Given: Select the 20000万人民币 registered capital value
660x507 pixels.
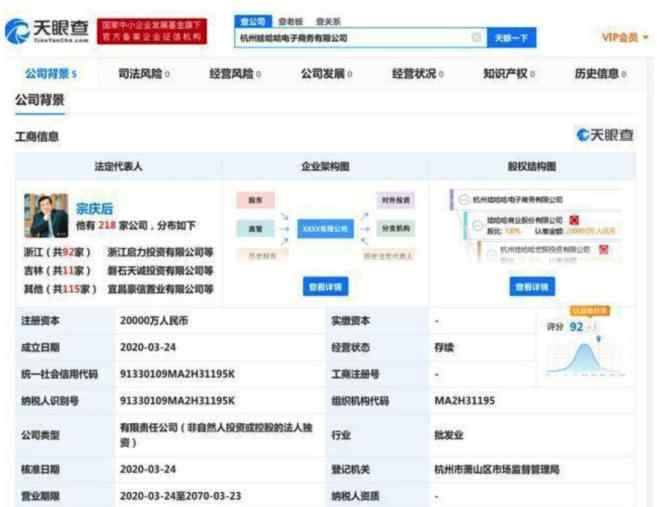Looking at the screenshot, I should click(154, 321).
